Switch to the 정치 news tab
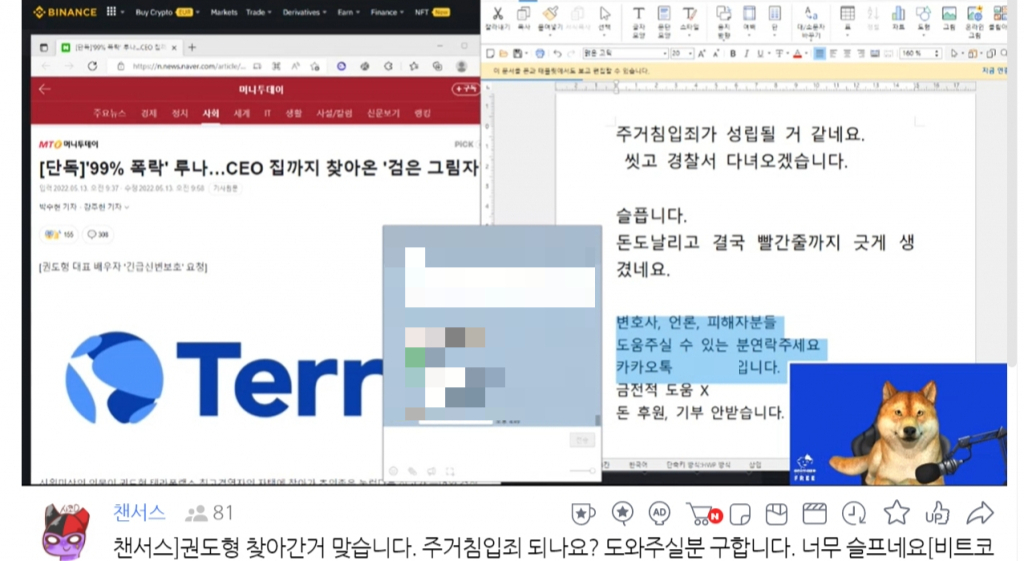The height and width of the screenshot is (561, 1024). (180, 113)
